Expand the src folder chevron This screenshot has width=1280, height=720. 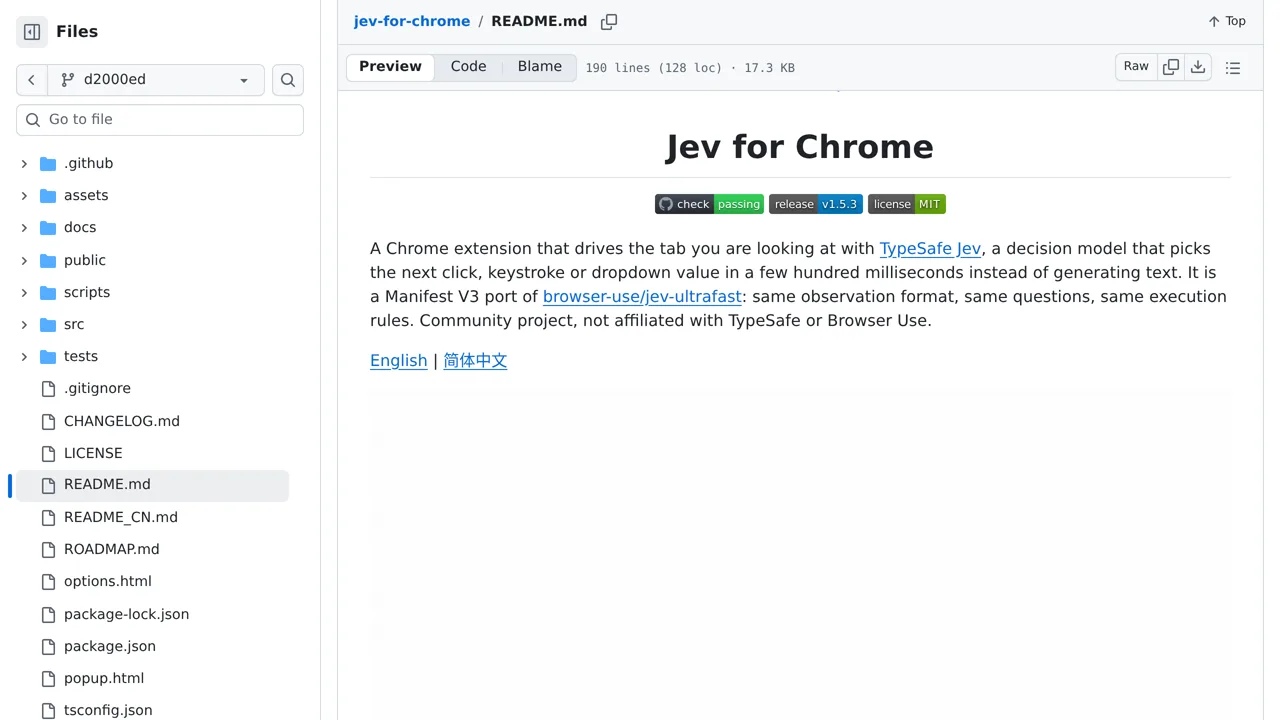pos(24,325)
